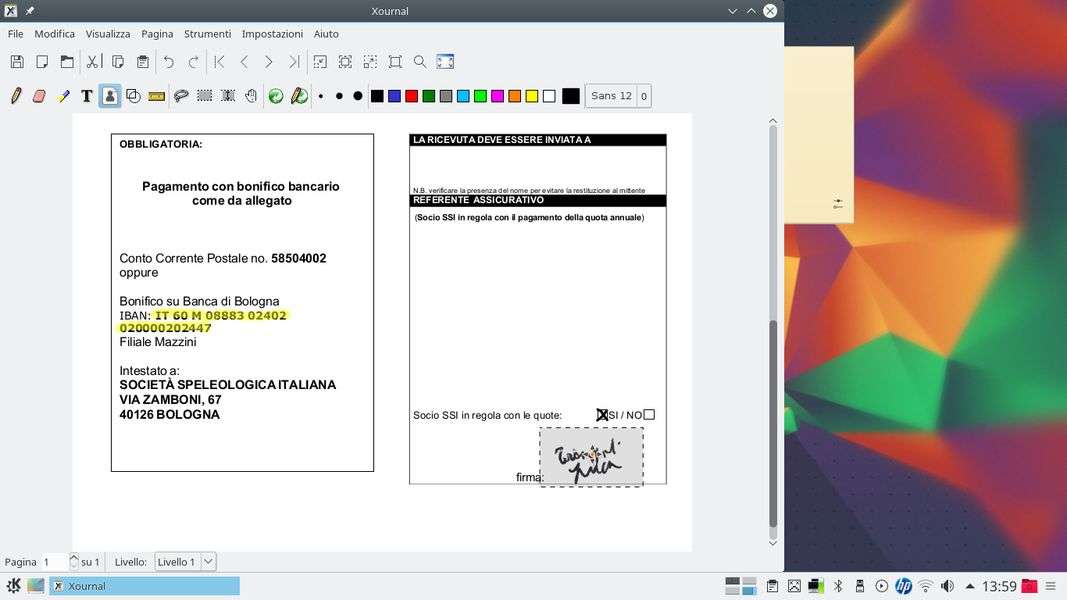Viewport: 1067px width, 600px height.
Task: Pick the red color swatch
Action: click(411, 96)
